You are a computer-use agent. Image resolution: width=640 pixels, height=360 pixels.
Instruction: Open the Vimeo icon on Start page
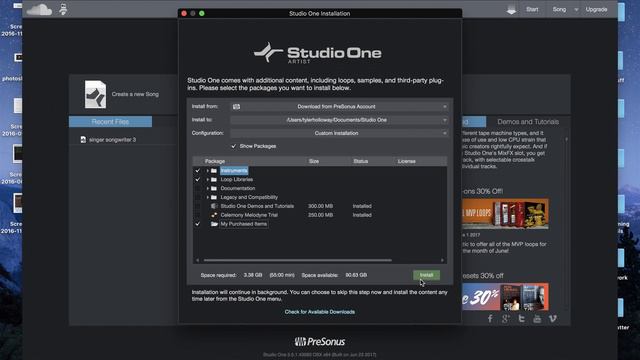pos(553,318)
